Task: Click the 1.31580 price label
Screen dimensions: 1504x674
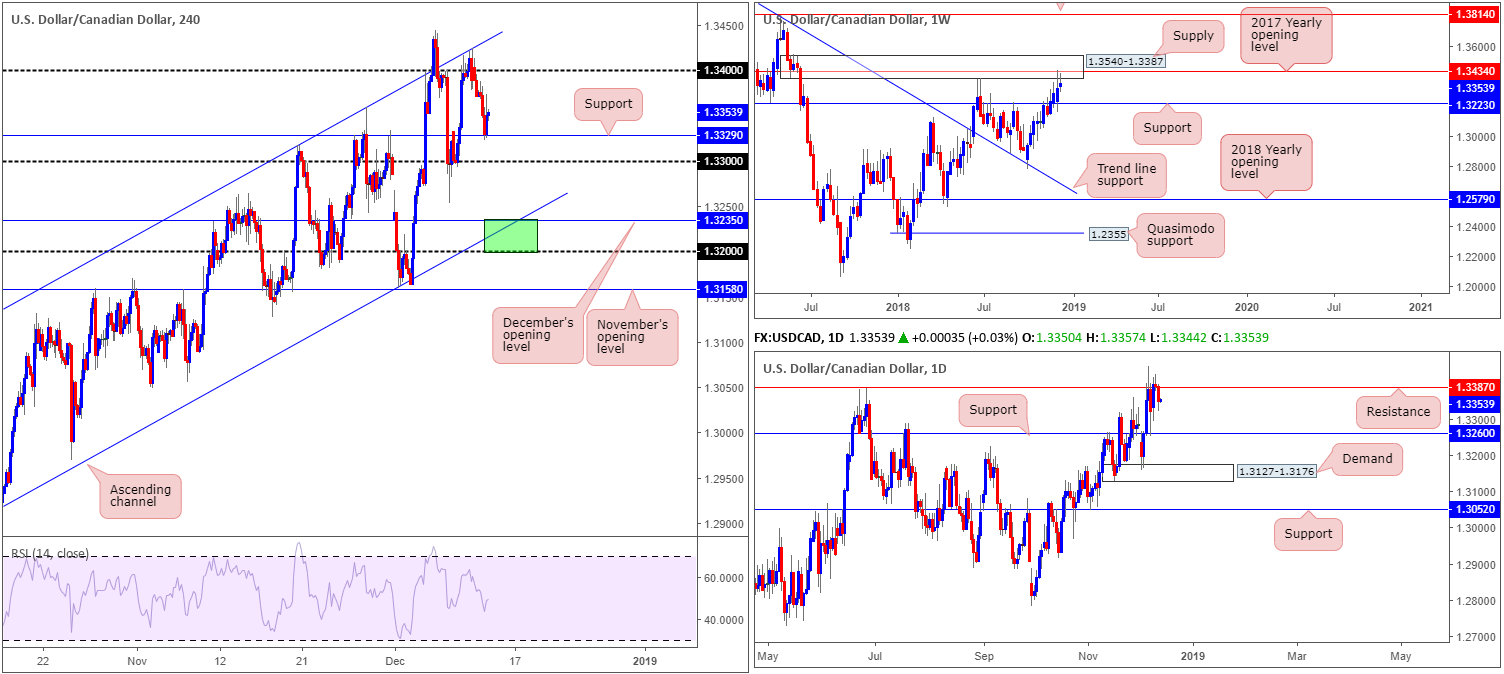Action: click(722, 289)
